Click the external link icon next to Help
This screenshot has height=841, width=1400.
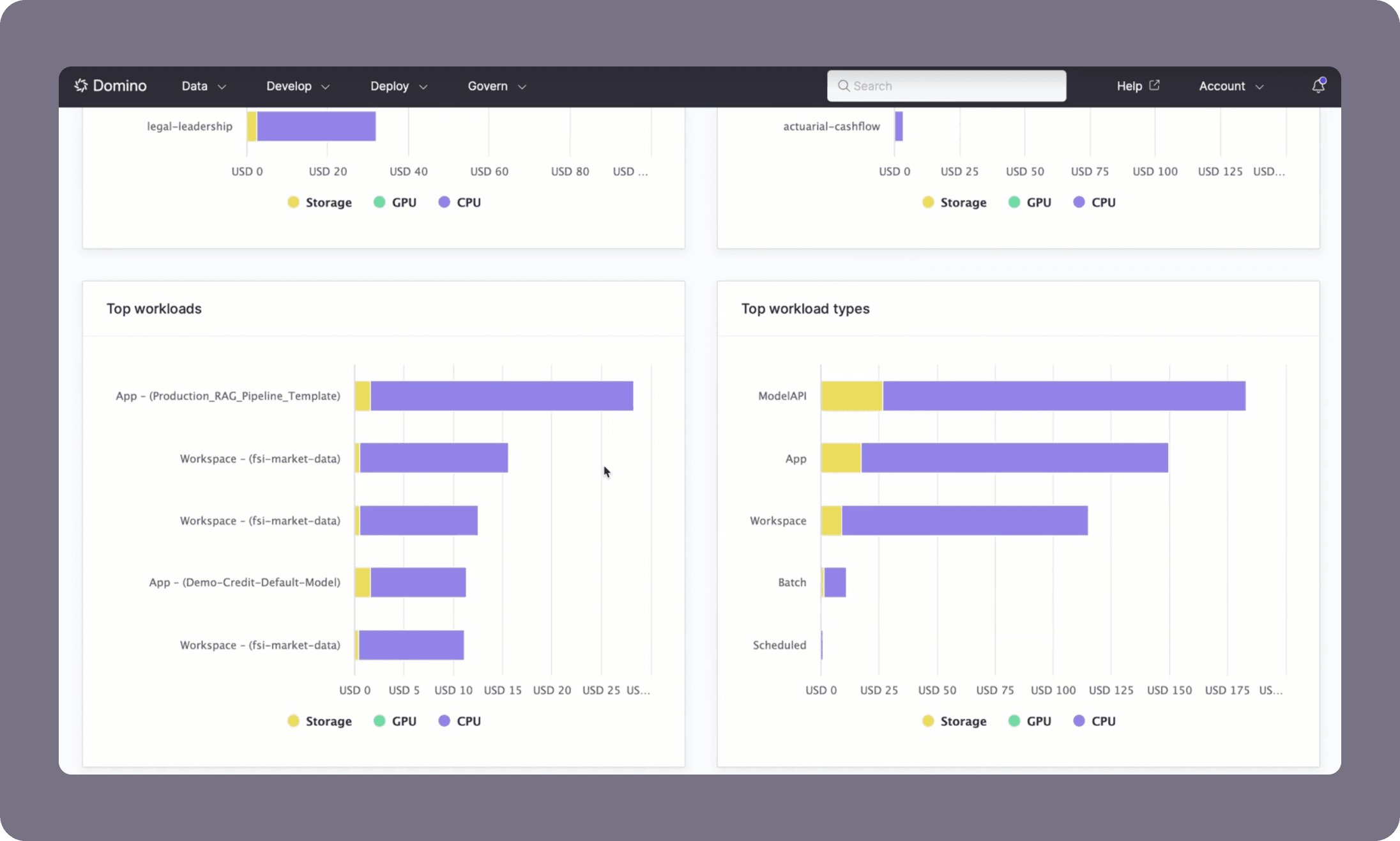[x=1153, y=84]
